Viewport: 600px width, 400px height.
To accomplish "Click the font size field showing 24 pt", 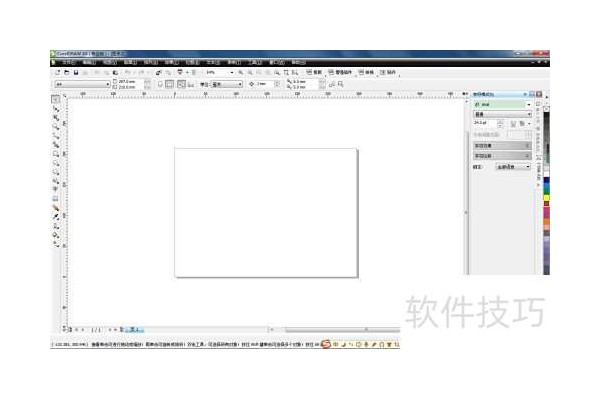I will tap(484, 123).
